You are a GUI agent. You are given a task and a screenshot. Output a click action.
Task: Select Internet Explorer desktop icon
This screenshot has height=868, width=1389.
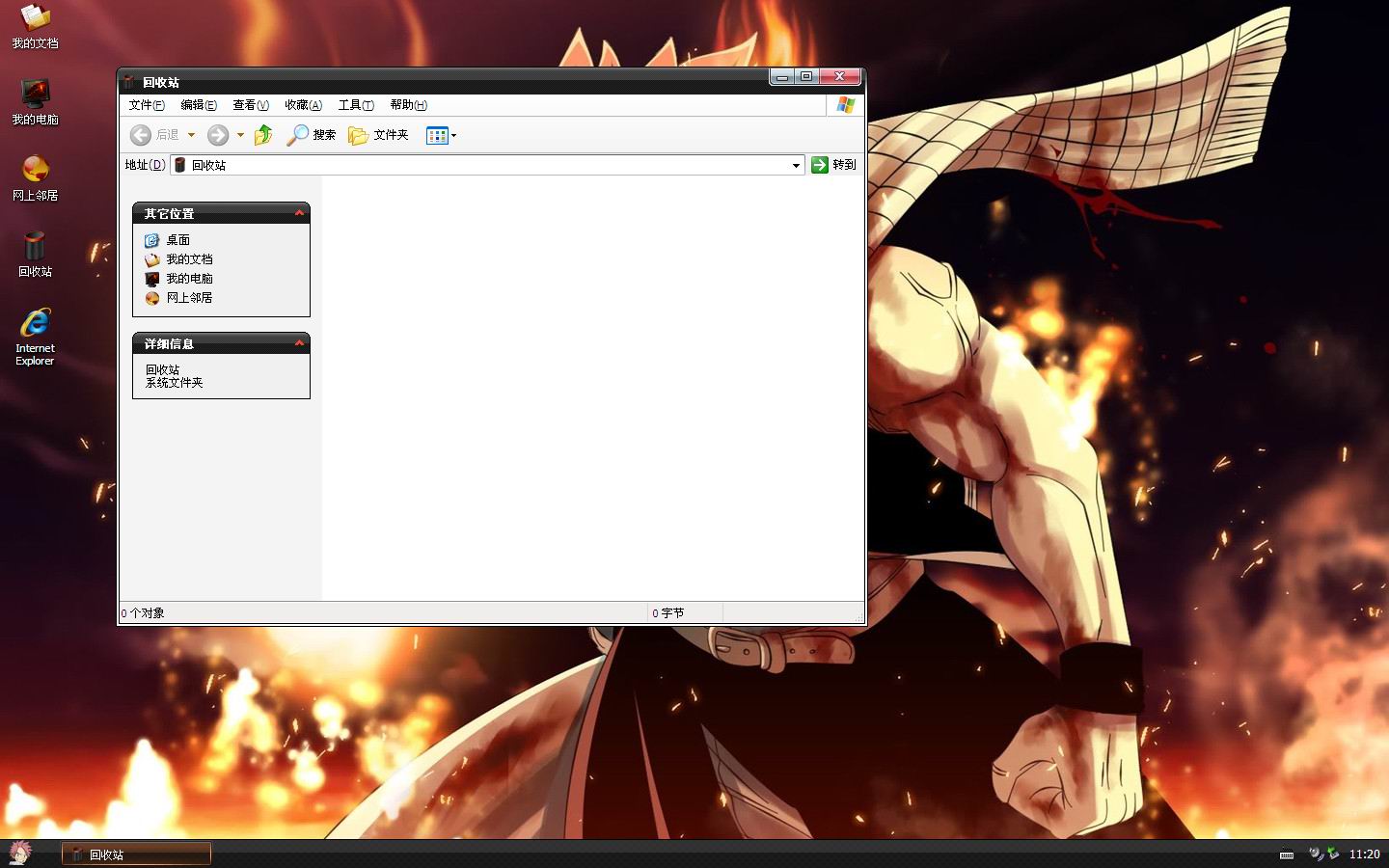click(x=35, y=337)
